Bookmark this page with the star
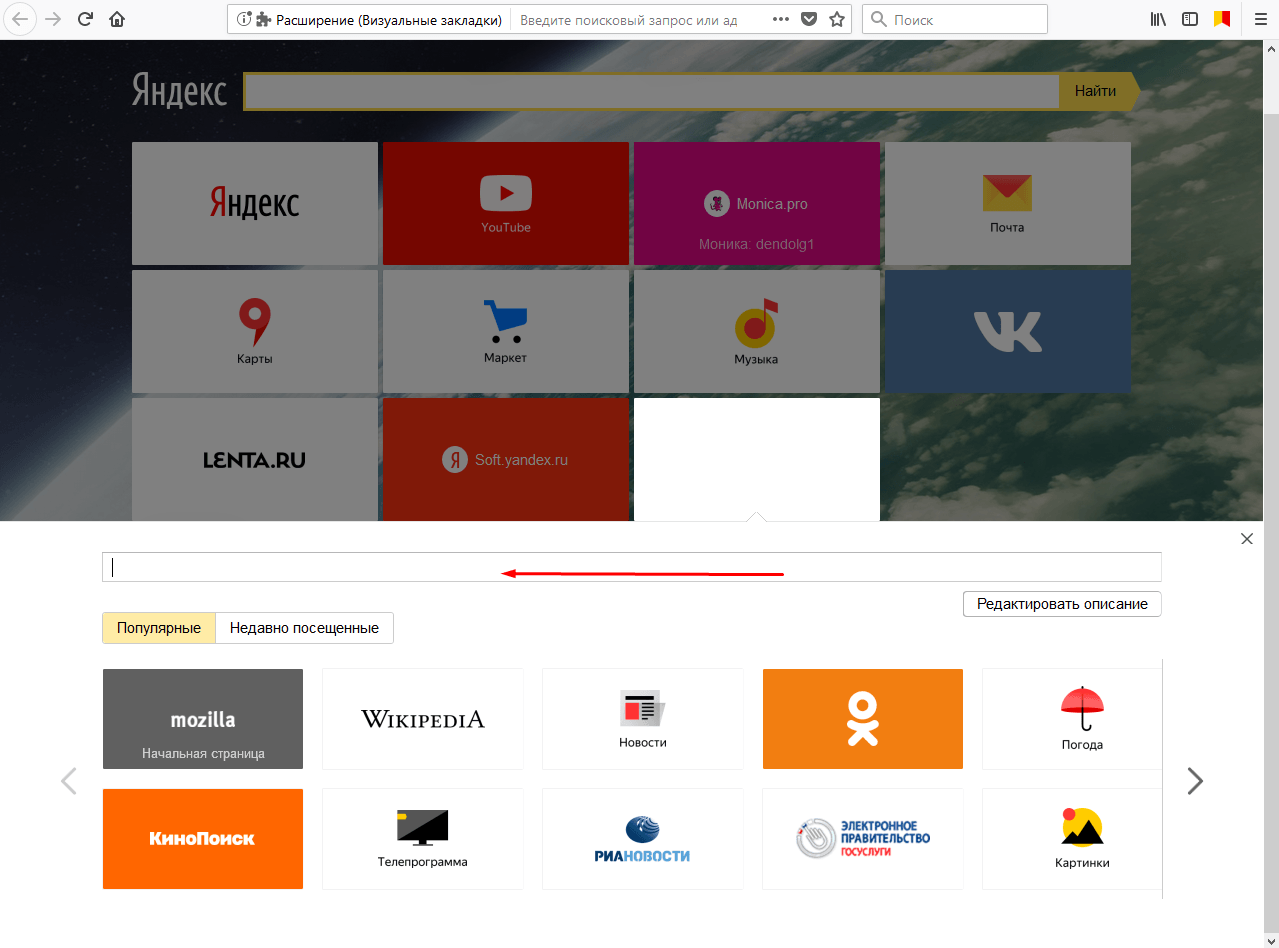Screen dimensions: 1279x948 [837, 19]
